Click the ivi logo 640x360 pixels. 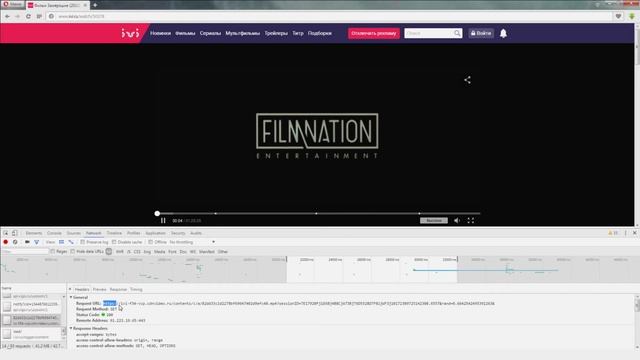point(130,33)
